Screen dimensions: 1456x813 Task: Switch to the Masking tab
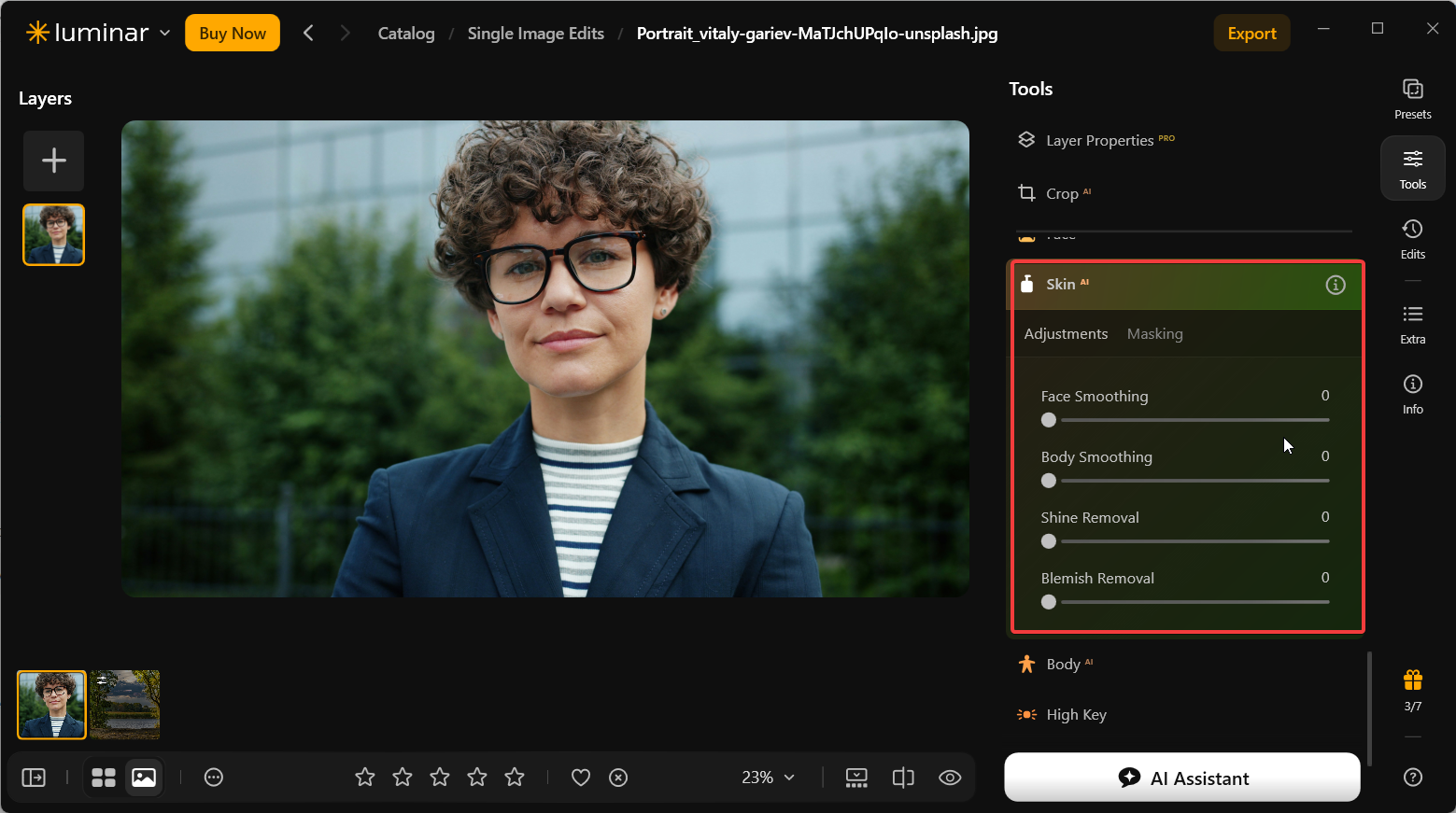[x=1154, y=334]
